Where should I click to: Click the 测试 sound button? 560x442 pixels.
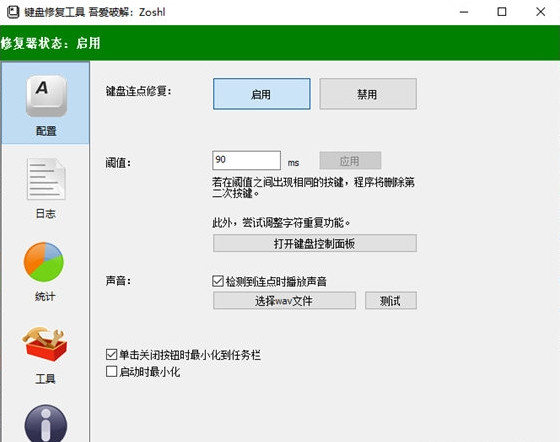coord(391,301)
